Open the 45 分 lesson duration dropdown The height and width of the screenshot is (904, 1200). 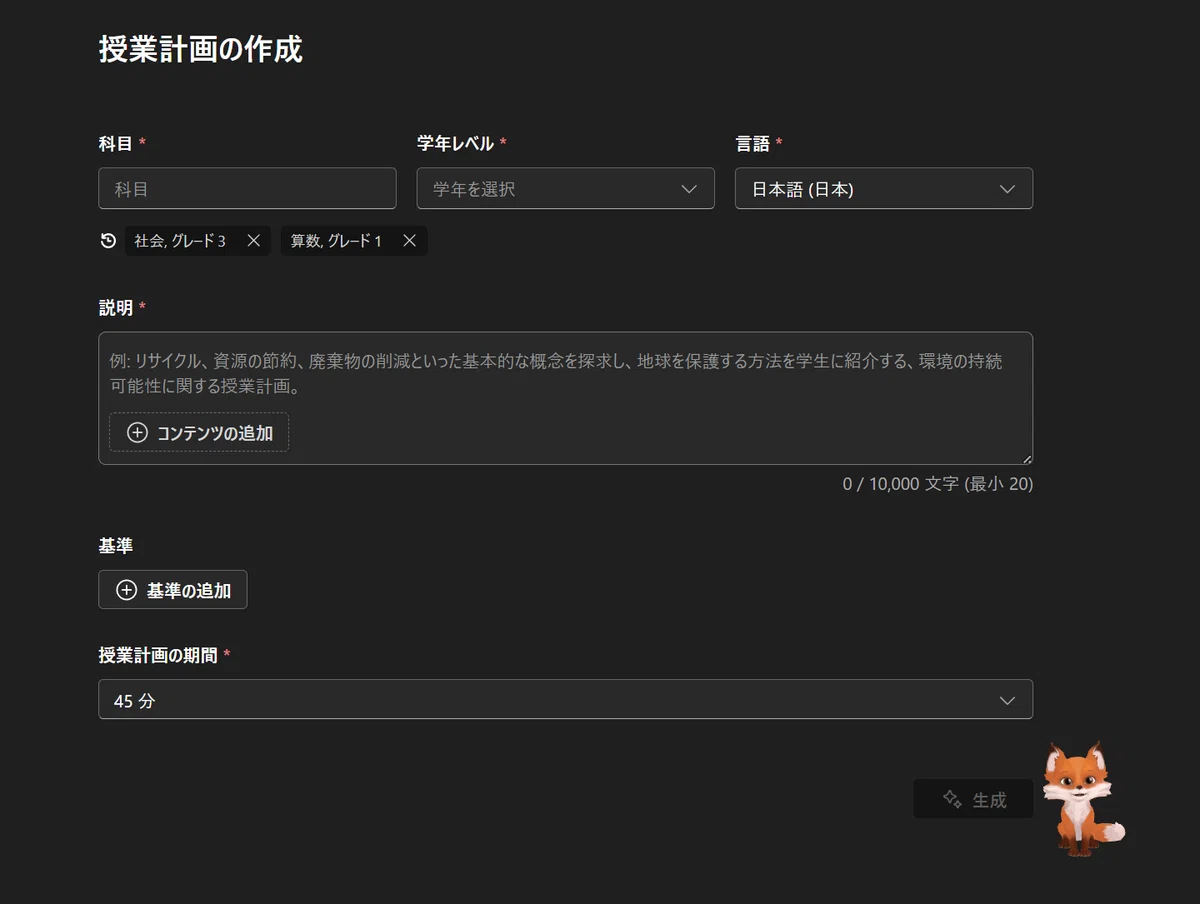[x=565, y=700]
